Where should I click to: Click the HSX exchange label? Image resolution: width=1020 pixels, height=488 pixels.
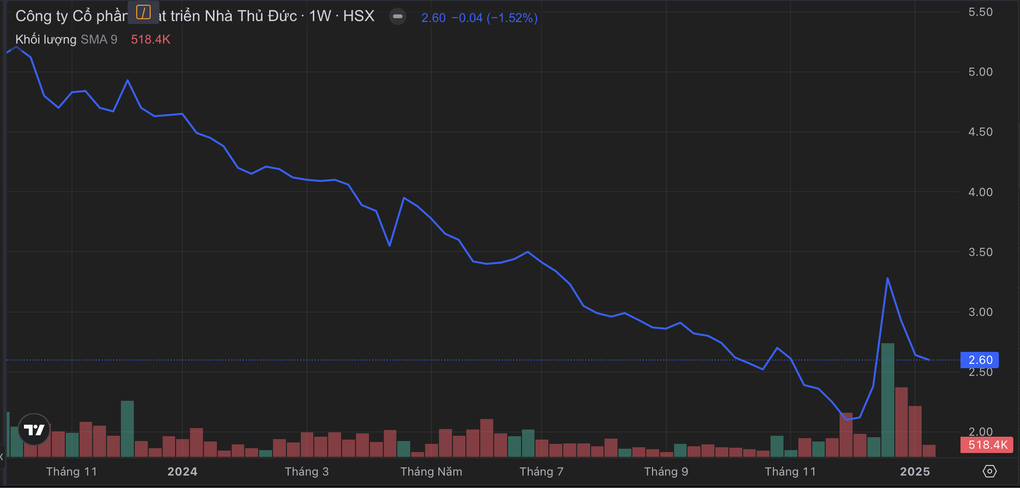pos(358,18)
